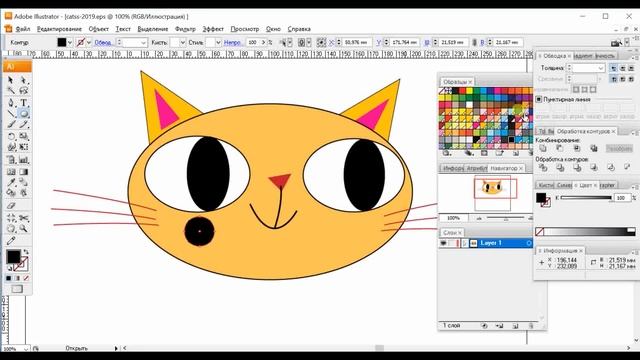Image resolution: width=640 pixels, height=360 pixels.
Task: Open the Справка menu
Action: coord(299,29)
